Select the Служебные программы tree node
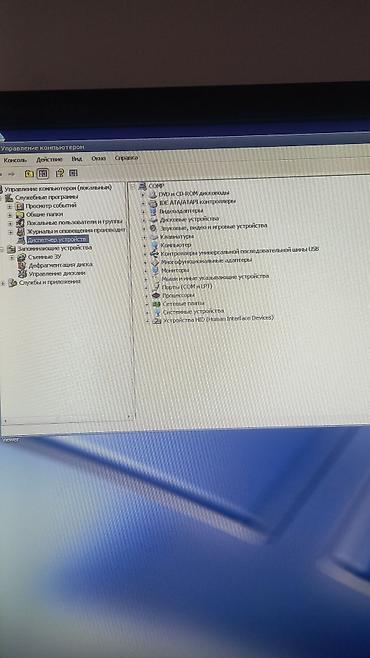This screenshot has width=370, height=658. pyautogui.click(x=47, y=197)
